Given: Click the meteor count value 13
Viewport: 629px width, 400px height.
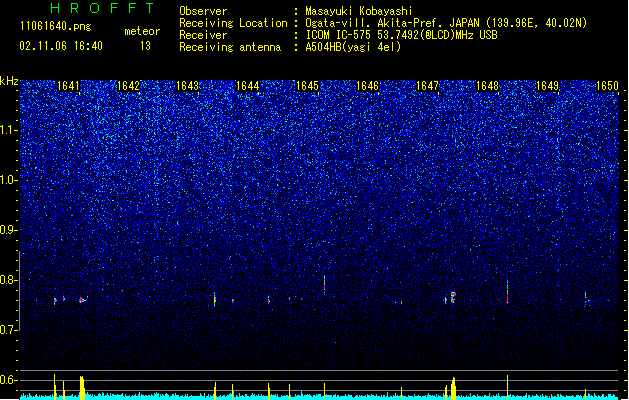Looking at the screenshot, I should tap(145, 46).
